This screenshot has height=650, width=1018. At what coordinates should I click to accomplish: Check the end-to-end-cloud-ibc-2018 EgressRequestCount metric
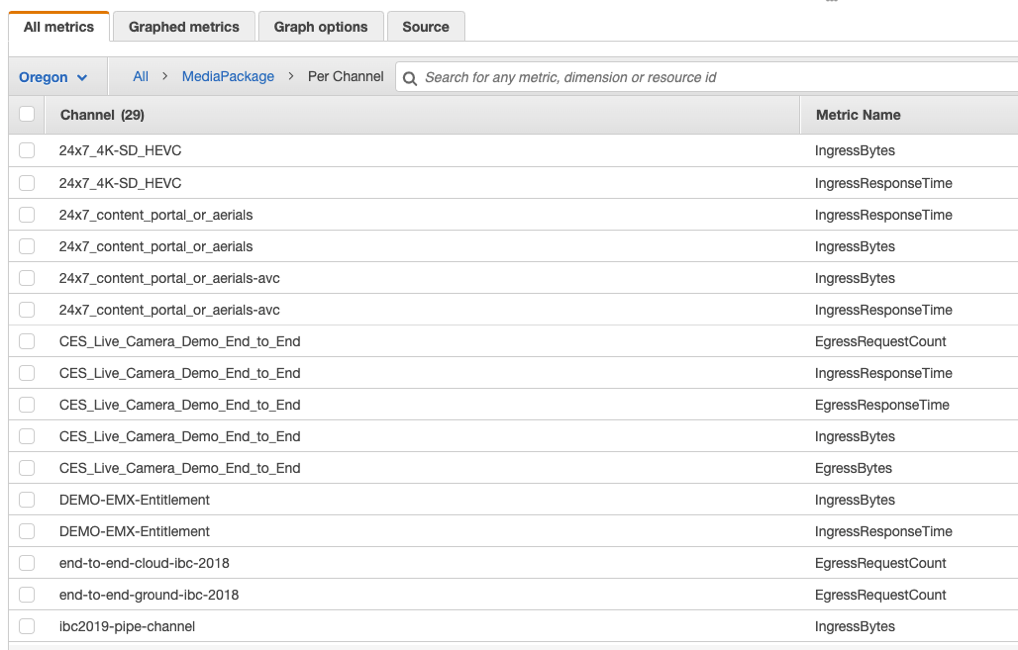(x=26, y=562)
